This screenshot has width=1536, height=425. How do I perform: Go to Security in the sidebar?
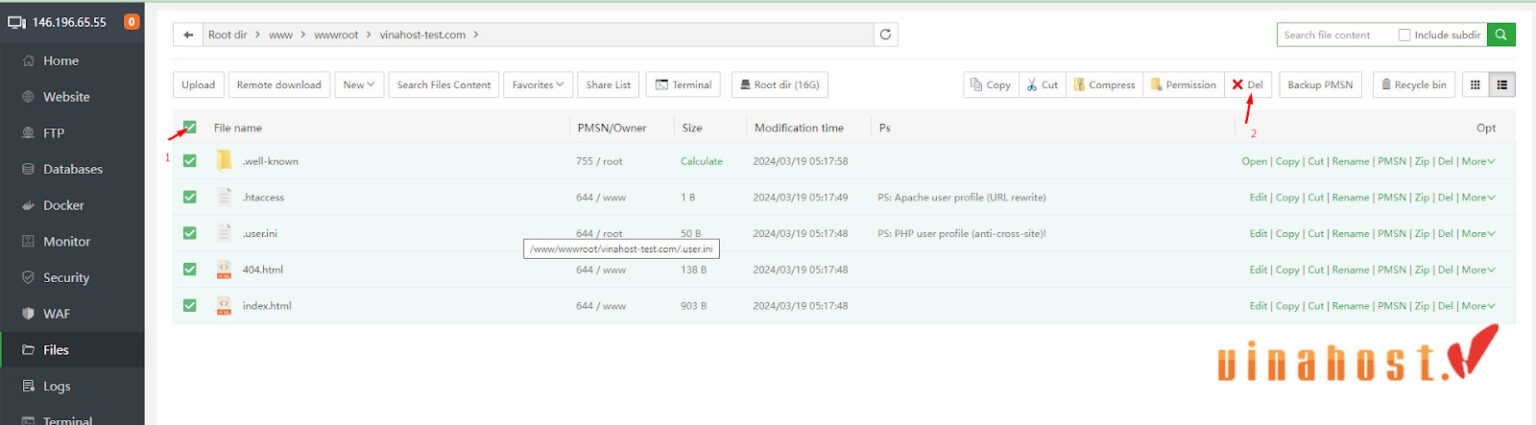pos(66,277)
